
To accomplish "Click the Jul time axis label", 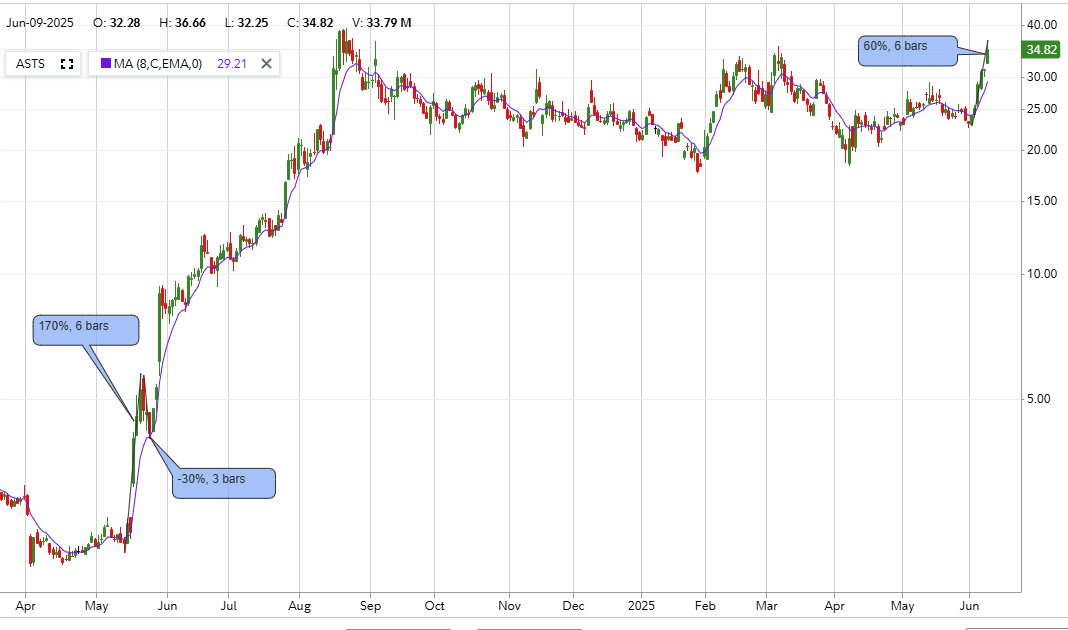I will point(229,606).
